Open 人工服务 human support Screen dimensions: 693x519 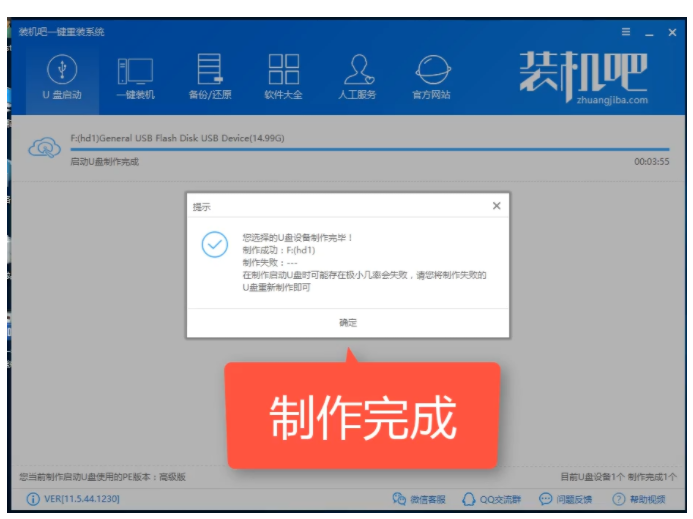pos(358,77)
